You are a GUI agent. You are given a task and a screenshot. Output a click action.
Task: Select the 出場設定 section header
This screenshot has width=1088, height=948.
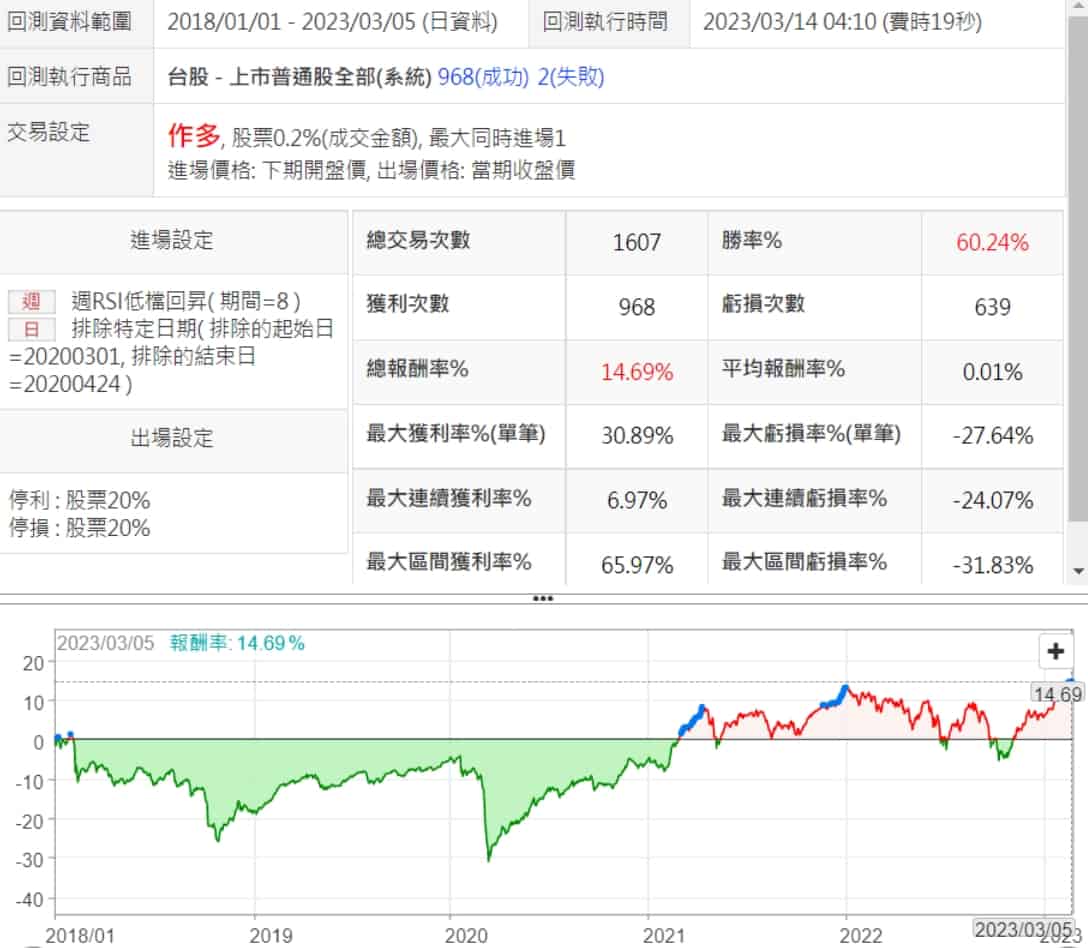coord(172,438)
